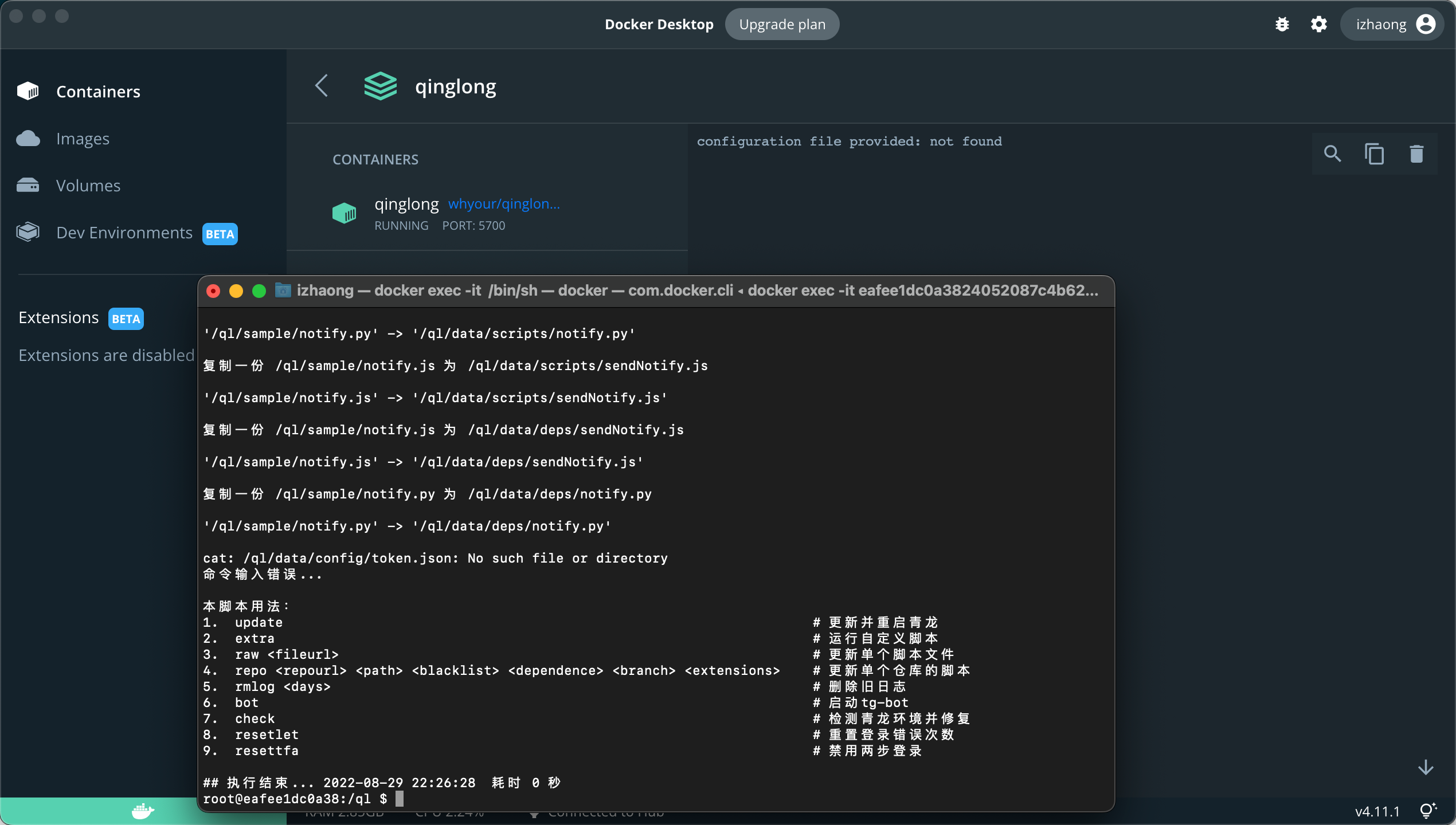Select the qinglong container cube icon
Screen dimensions: 1456x825
coord(344,213)
